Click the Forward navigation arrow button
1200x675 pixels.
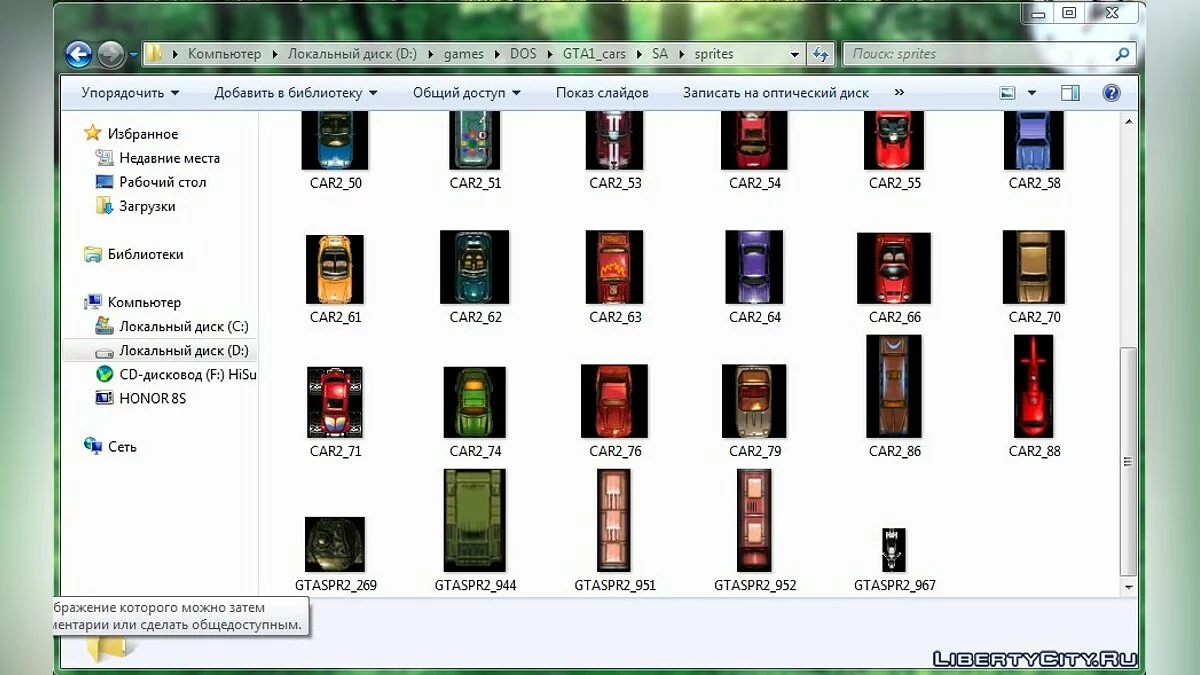(110, 54)
